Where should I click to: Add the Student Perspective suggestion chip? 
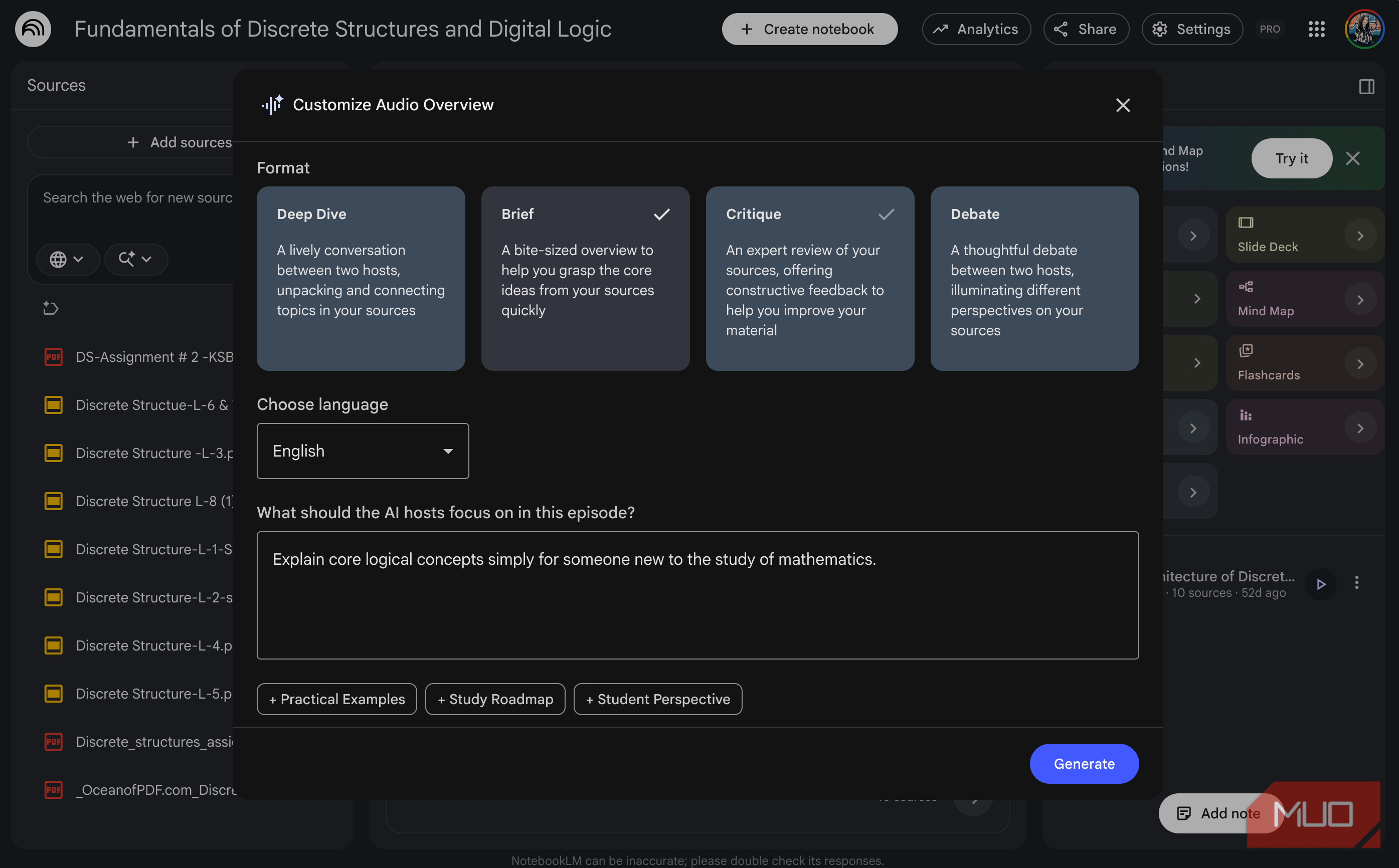coord(657,699)
